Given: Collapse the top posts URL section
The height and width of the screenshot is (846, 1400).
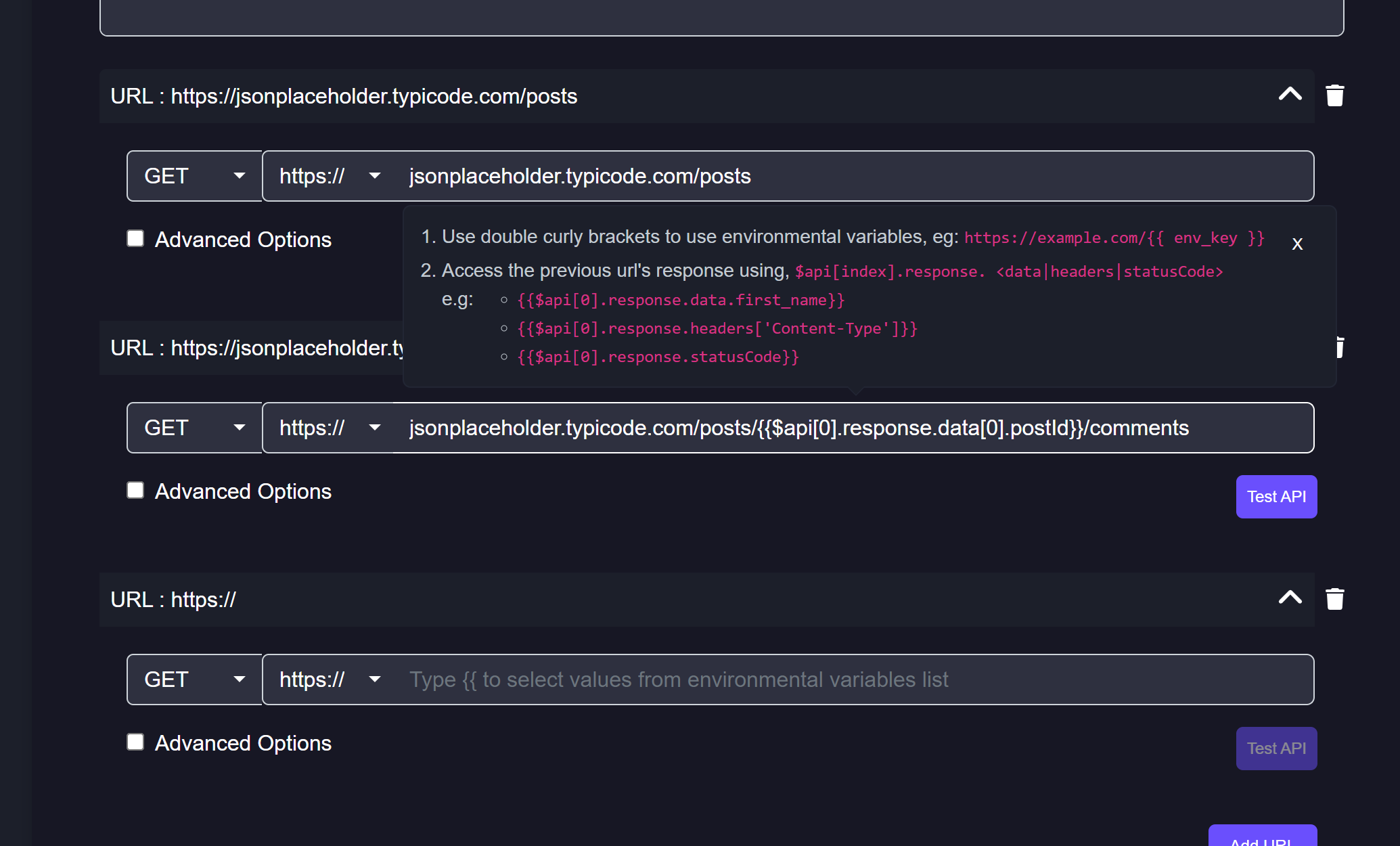Looking at the screenshot, I should [x=1290, y=95].
